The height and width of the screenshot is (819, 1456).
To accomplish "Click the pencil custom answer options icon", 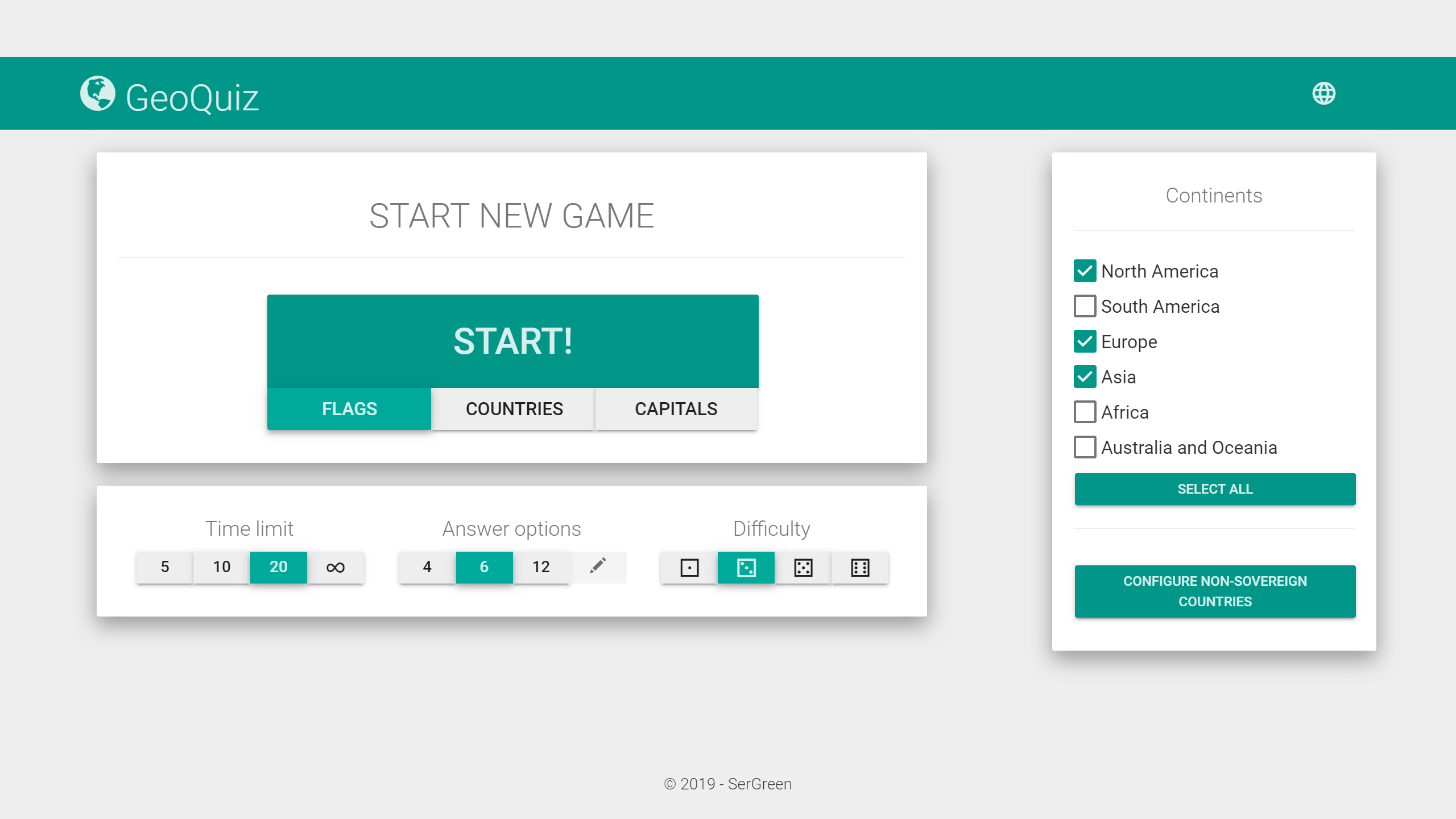I will point(598,567).
